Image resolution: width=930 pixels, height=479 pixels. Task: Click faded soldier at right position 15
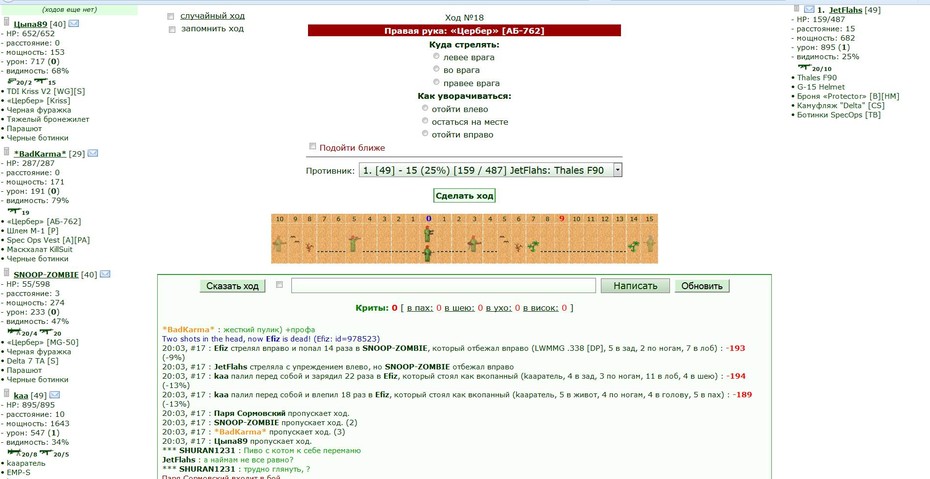coord(650,243)
